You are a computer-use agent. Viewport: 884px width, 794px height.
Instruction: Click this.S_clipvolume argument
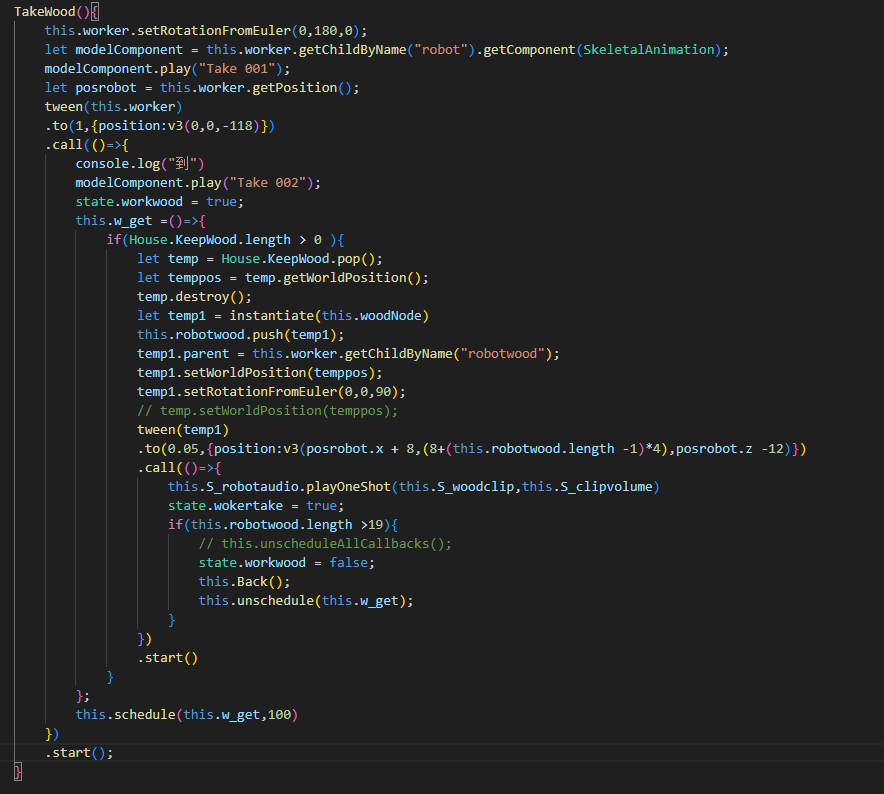point(587,487)
